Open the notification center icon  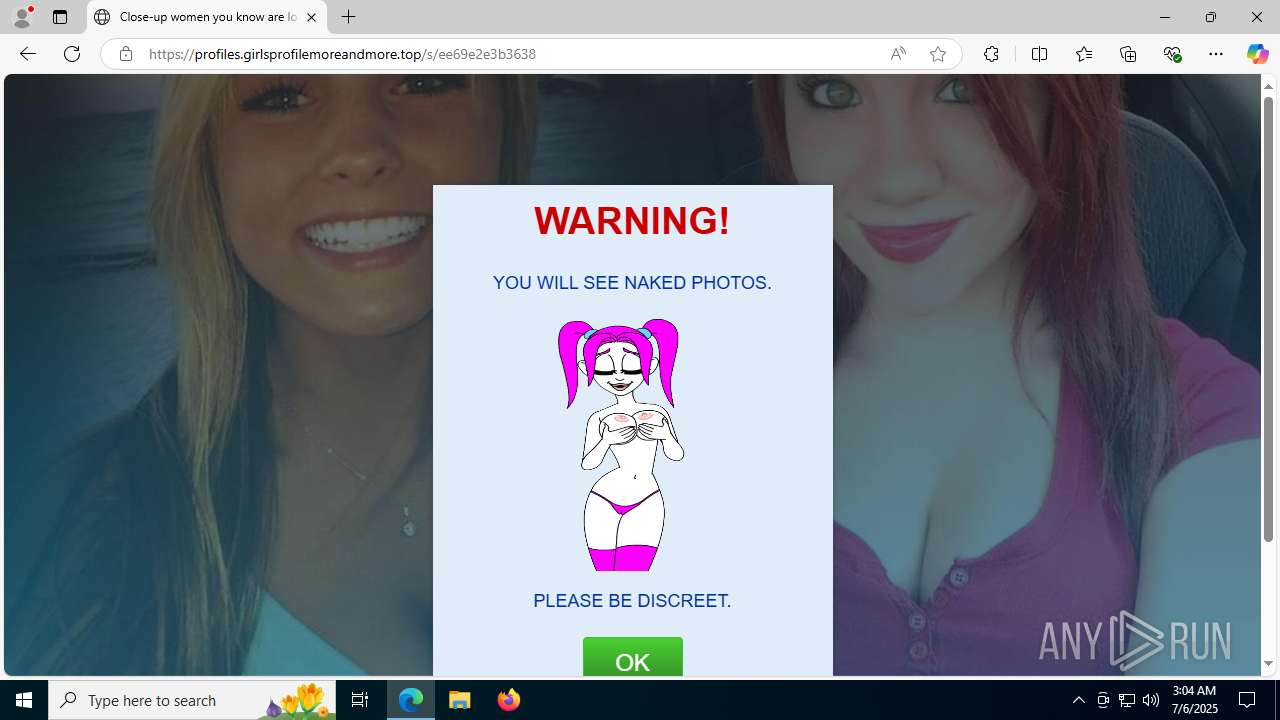tap(1247, 700)
